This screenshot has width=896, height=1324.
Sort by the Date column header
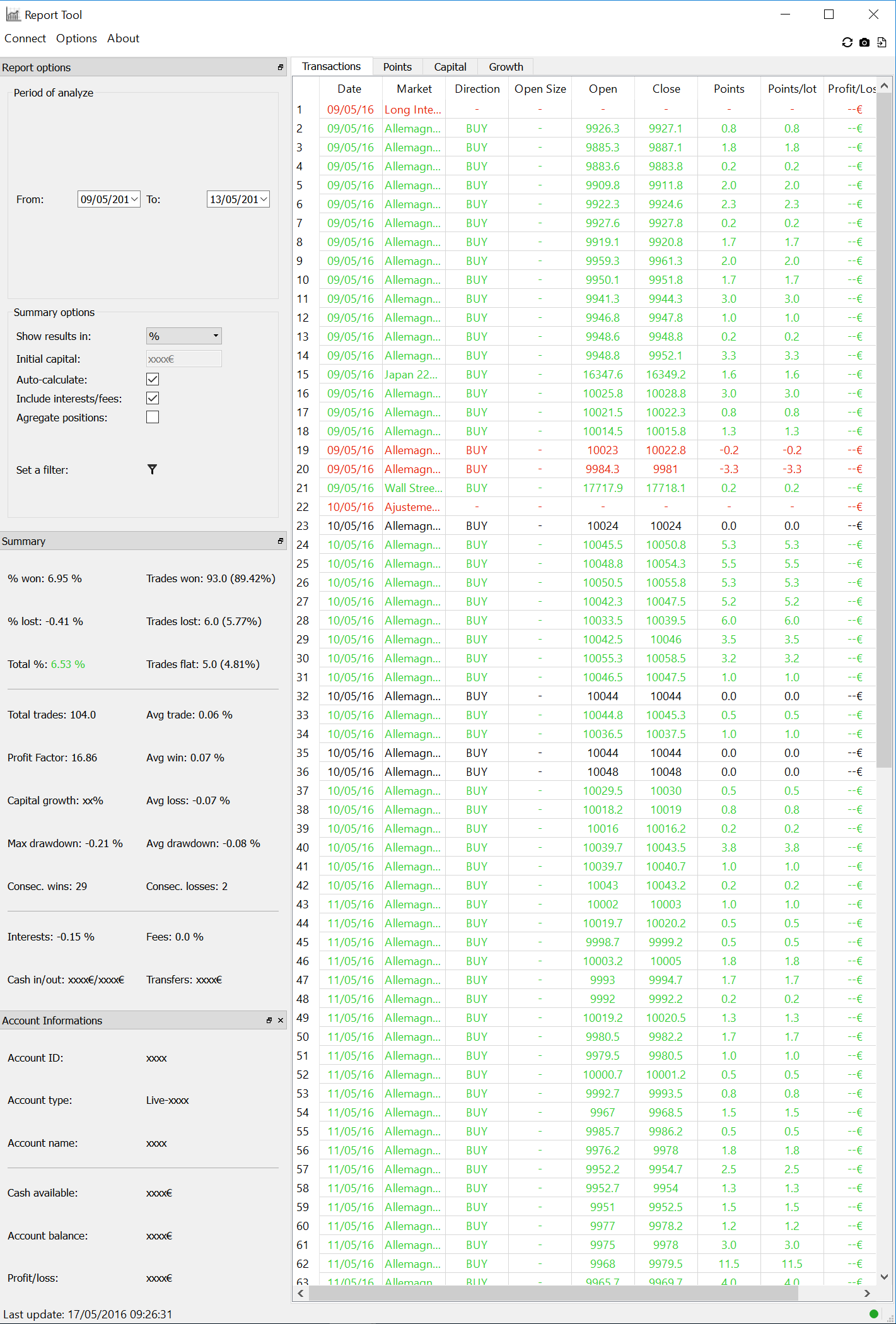[350, 89]
